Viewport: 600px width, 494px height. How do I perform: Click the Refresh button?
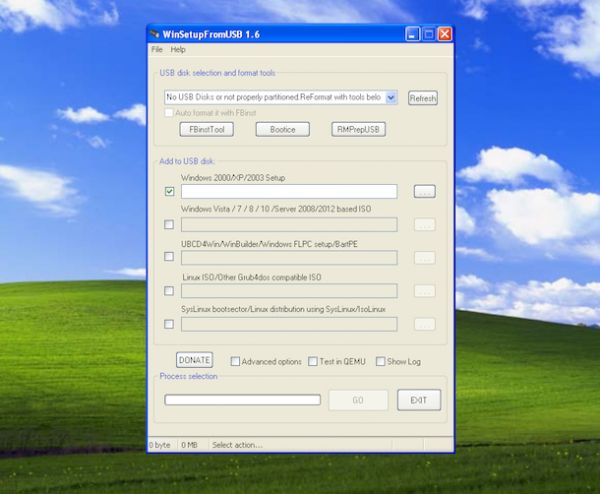(423, 98)
